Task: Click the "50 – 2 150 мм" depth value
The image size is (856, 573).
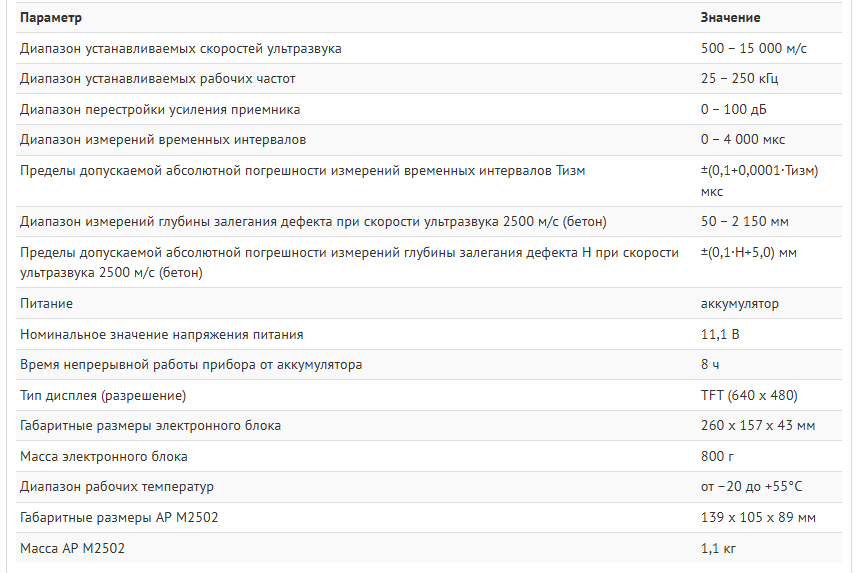Action: click(x=745, y=221)
